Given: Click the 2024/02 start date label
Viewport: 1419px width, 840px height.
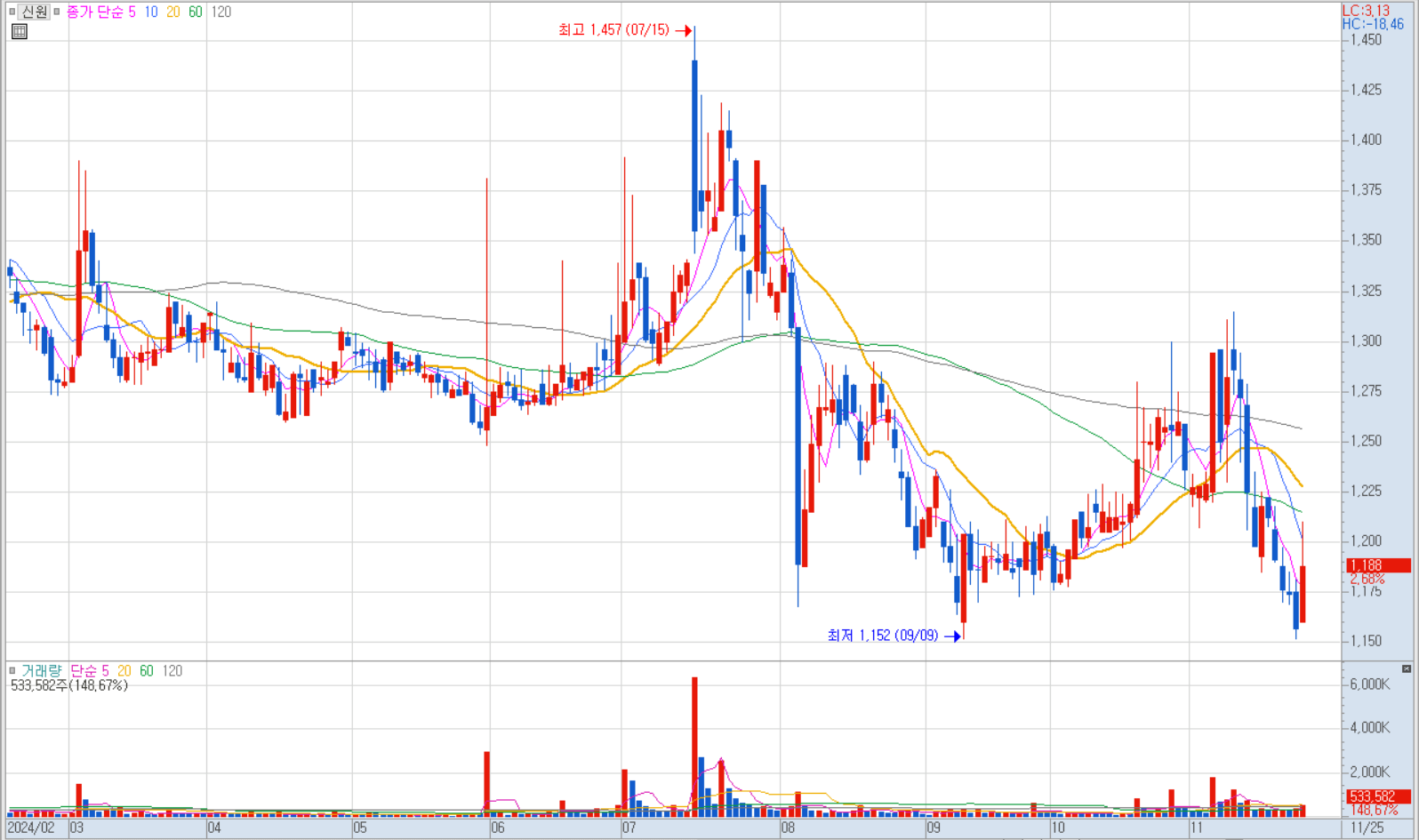Looking at the screenshot, I should pos(32,828).
